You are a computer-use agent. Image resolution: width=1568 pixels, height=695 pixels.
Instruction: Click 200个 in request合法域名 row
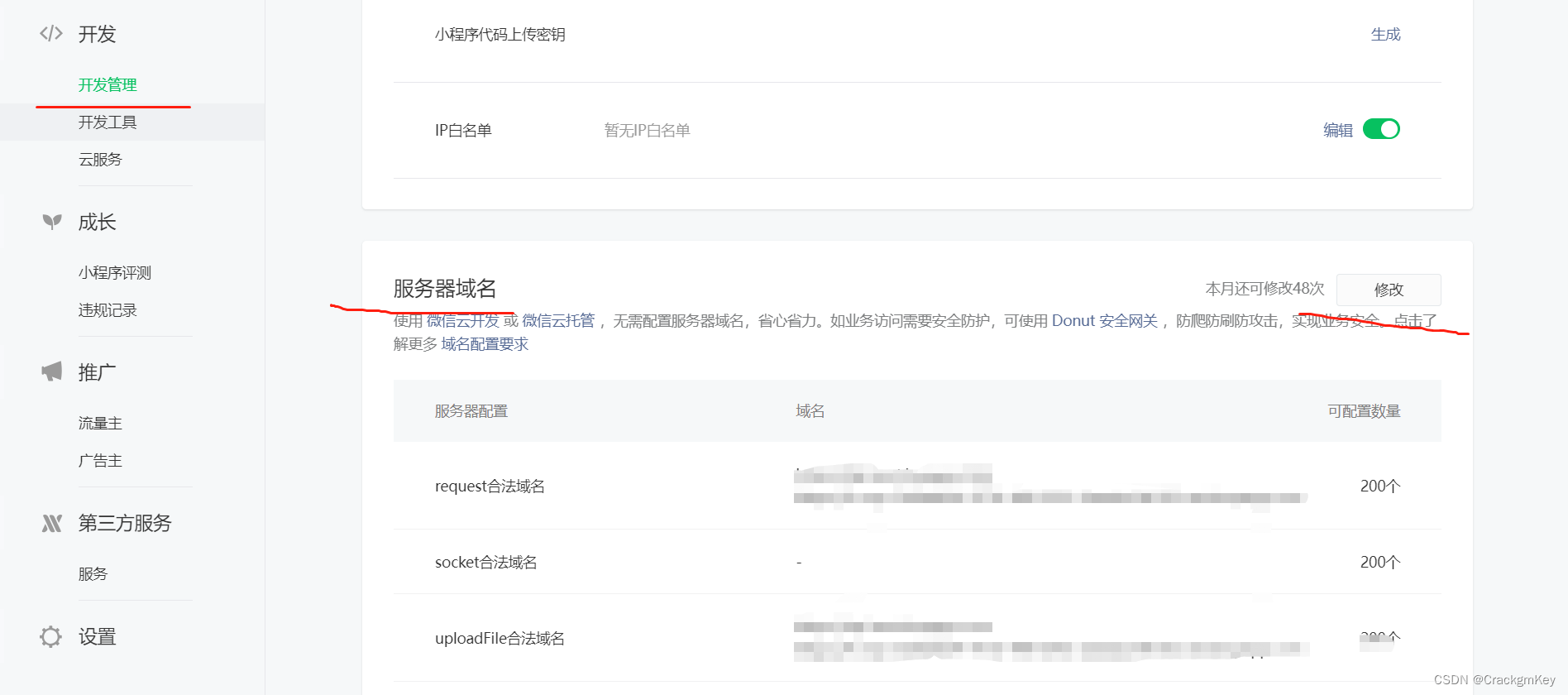point(1380,486)
